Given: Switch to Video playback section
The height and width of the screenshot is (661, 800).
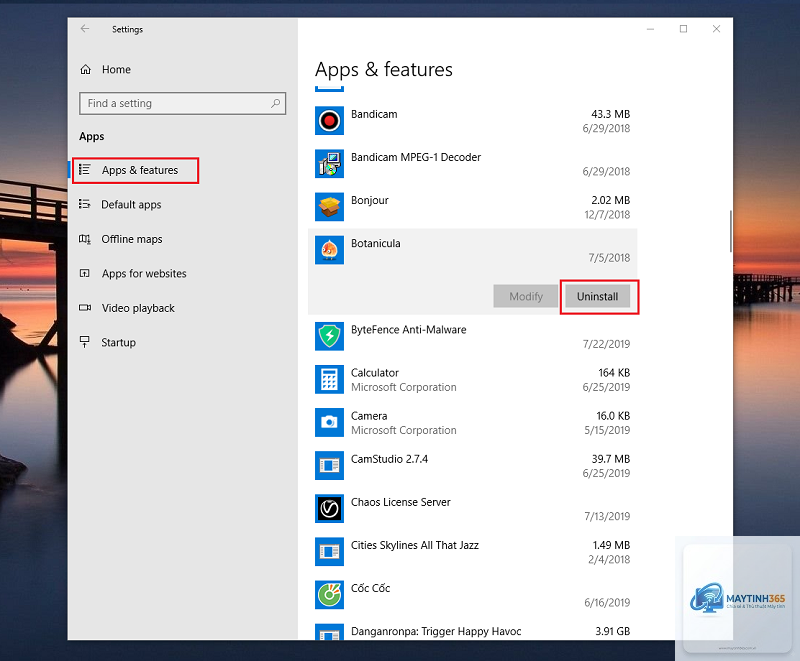Looking at the screenshot, I should pyautogui.click(x=138, y=308).
